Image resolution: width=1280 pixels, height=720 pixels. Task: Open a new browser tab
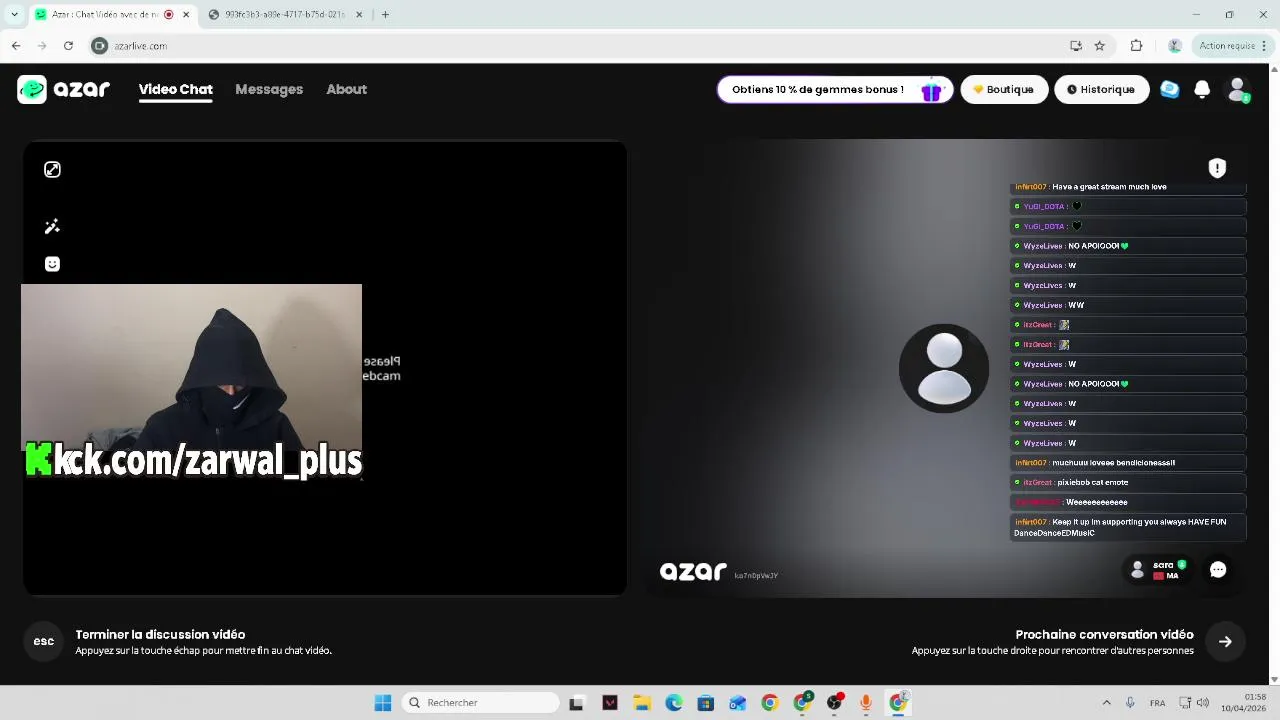[x=385, y=15]
